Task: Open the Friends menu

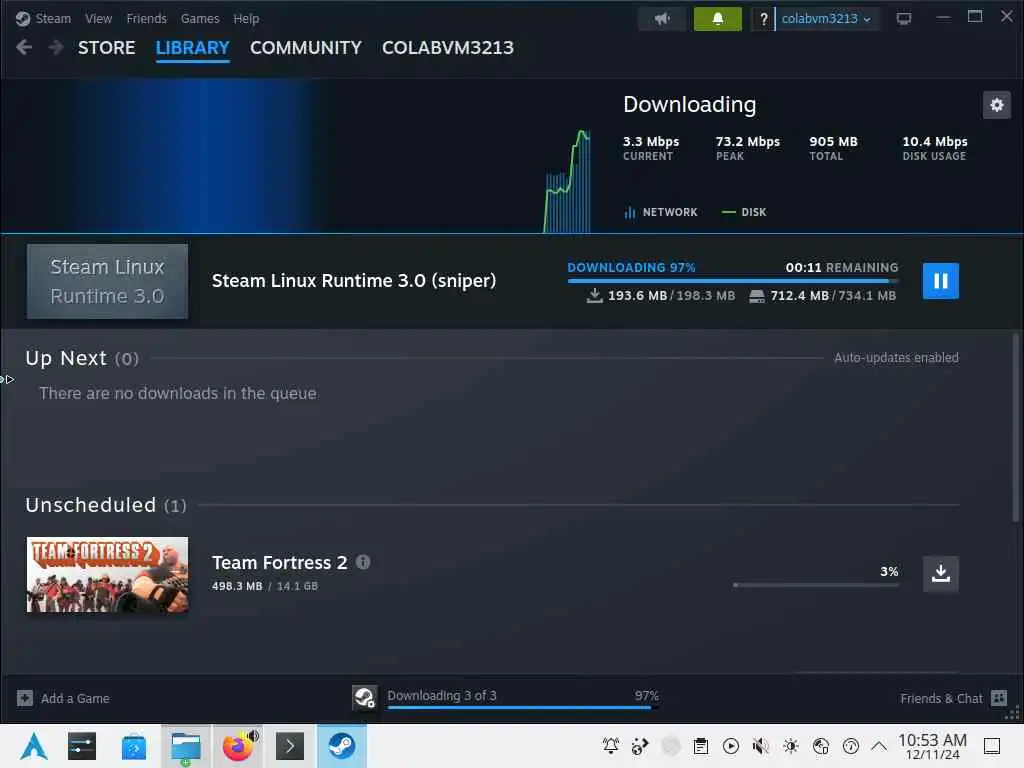Action: pyautogui.click(x=146, y=18)
